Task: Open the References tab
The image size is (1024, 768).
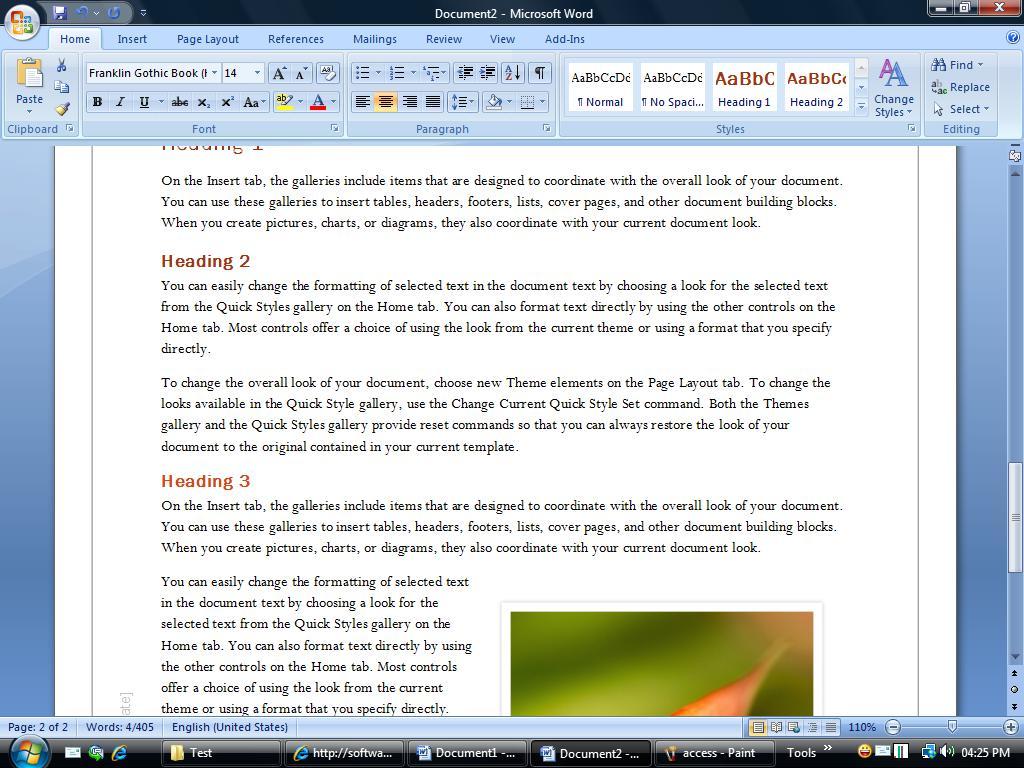Action: point(295,39)
